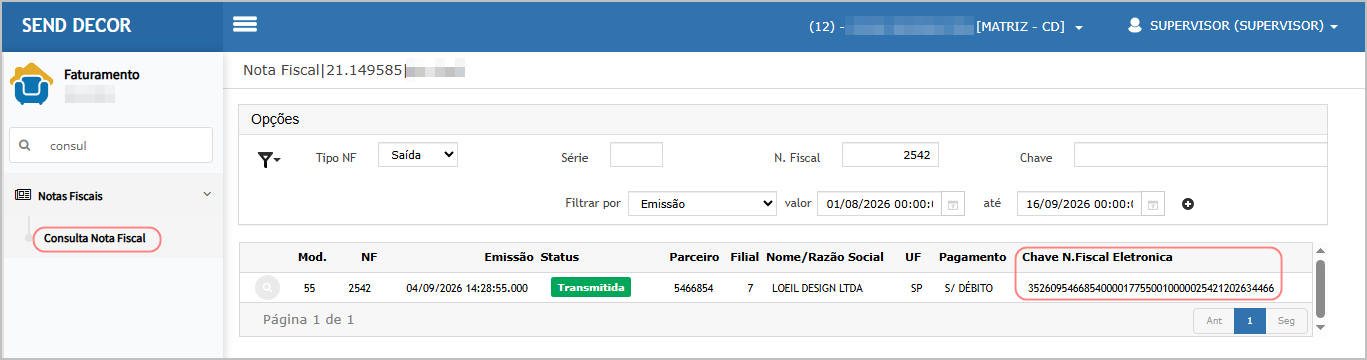Viewport: 1367px width, 360px height.
Task: Click the Faturamento module icon
Action: point(31,84)
